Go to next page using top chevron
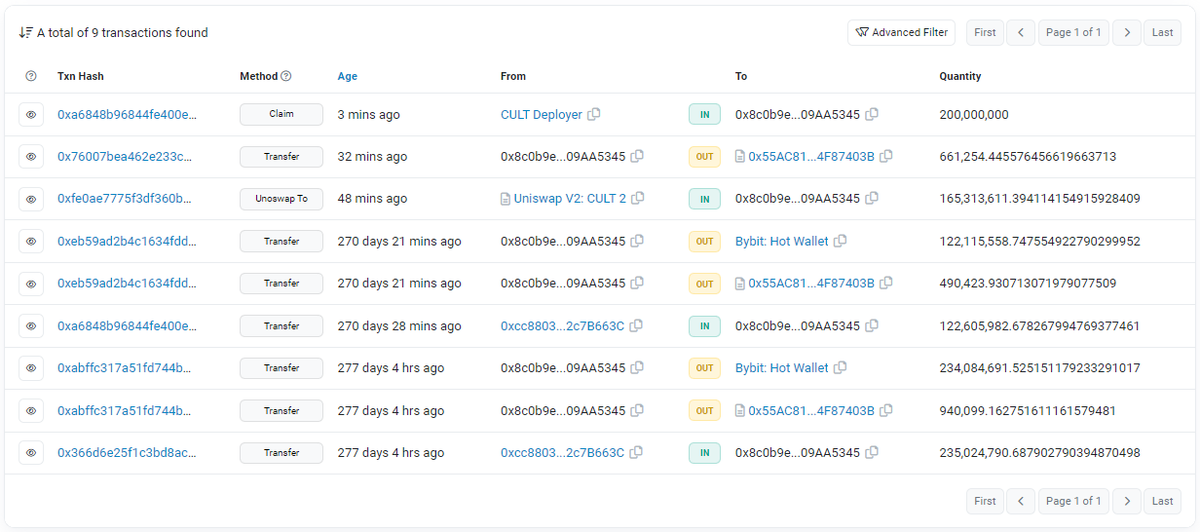Image resolution: width=1200 pixels, height=532 pixels. tap(1127, 32)
